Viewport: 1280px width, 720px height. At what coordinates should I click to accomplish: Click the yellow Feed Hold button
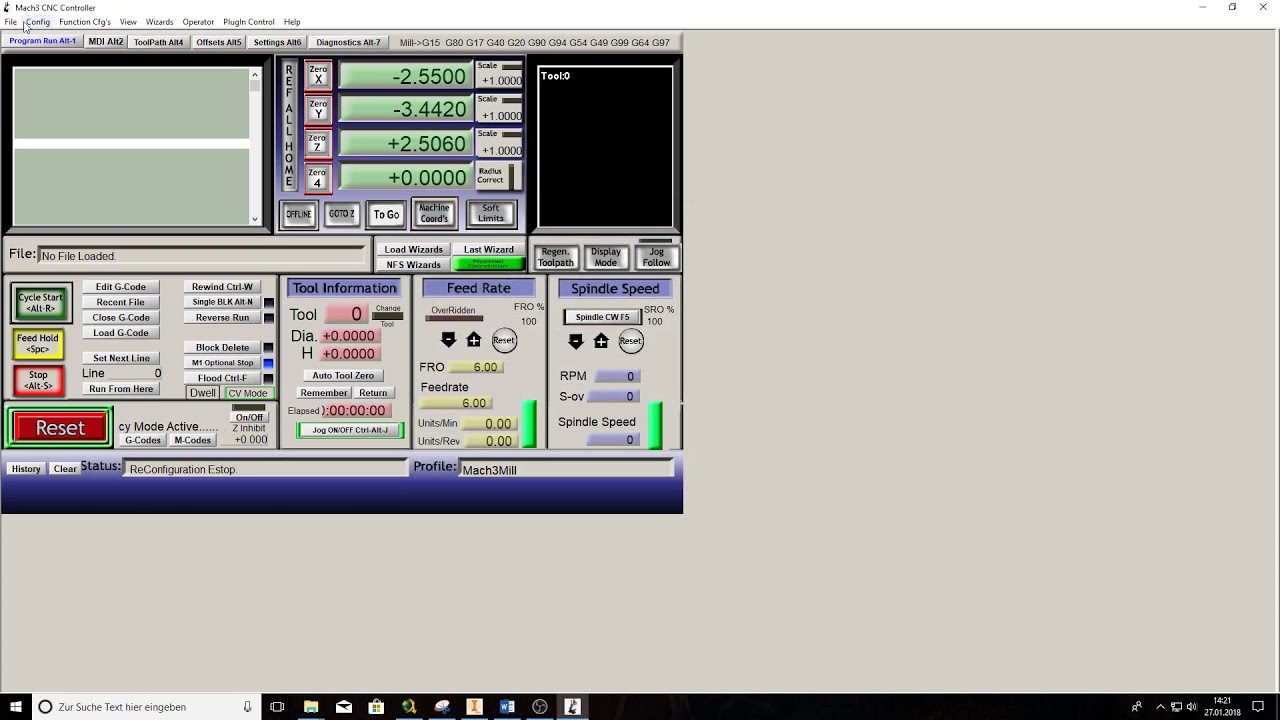[38, 343]
